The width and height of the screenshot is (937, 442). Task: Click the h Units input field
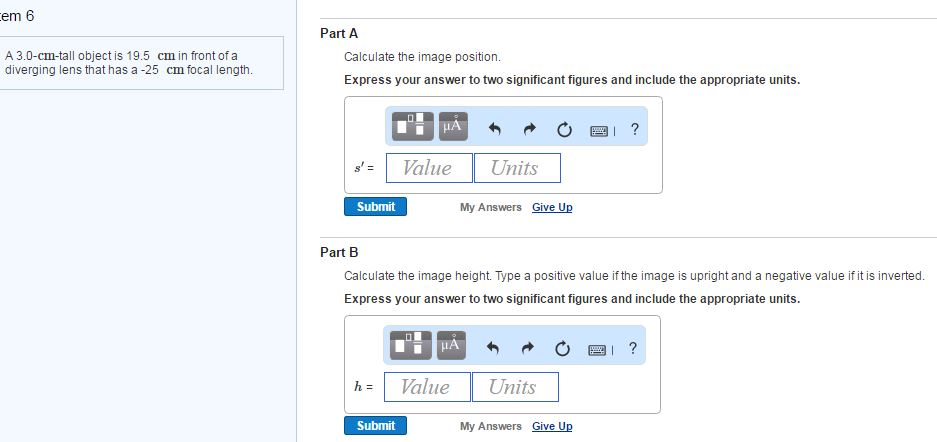515,387
